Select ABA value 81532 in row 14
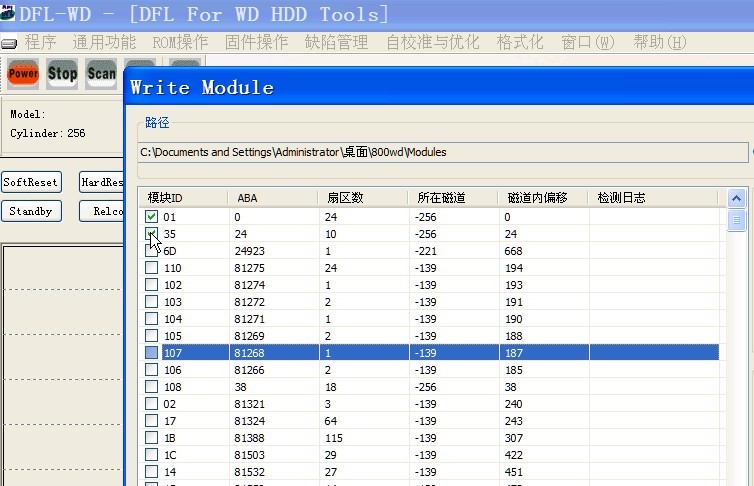 point(250,472)
